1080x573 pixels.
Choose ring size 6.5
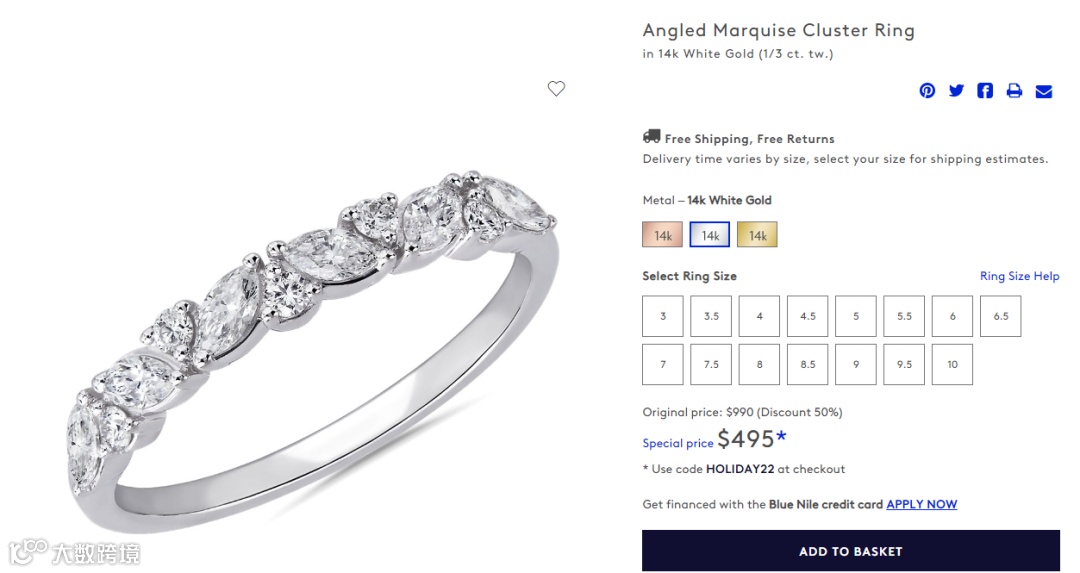click(x=1001, y=316)
